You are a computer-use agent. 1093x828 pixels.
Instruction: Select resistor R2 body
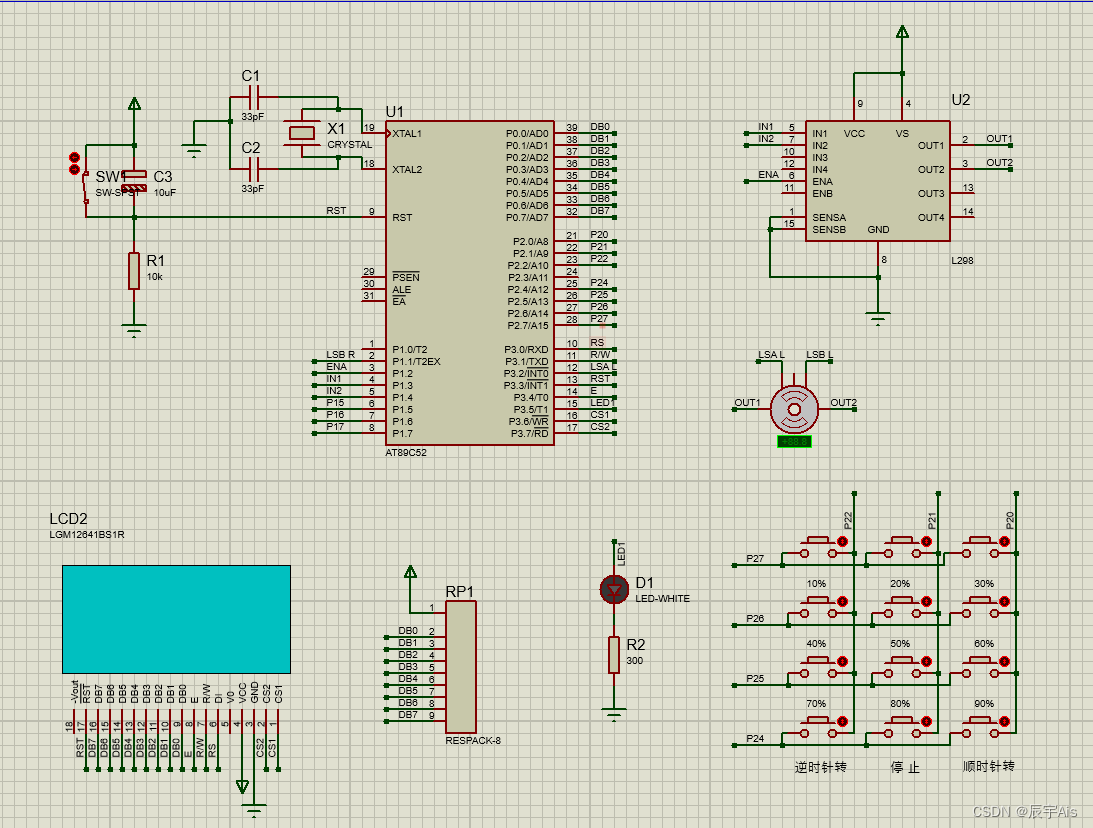614,654
